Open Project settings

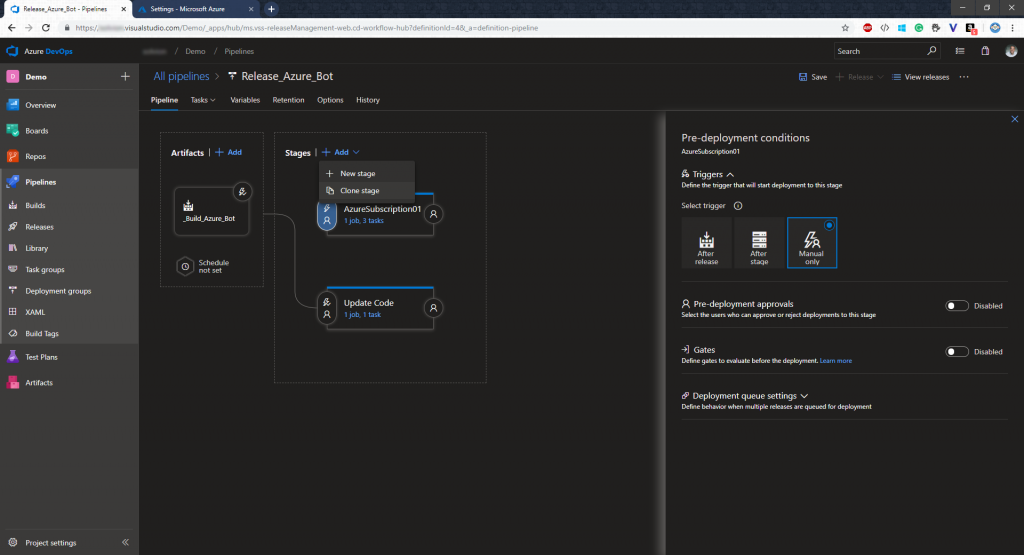51,543
